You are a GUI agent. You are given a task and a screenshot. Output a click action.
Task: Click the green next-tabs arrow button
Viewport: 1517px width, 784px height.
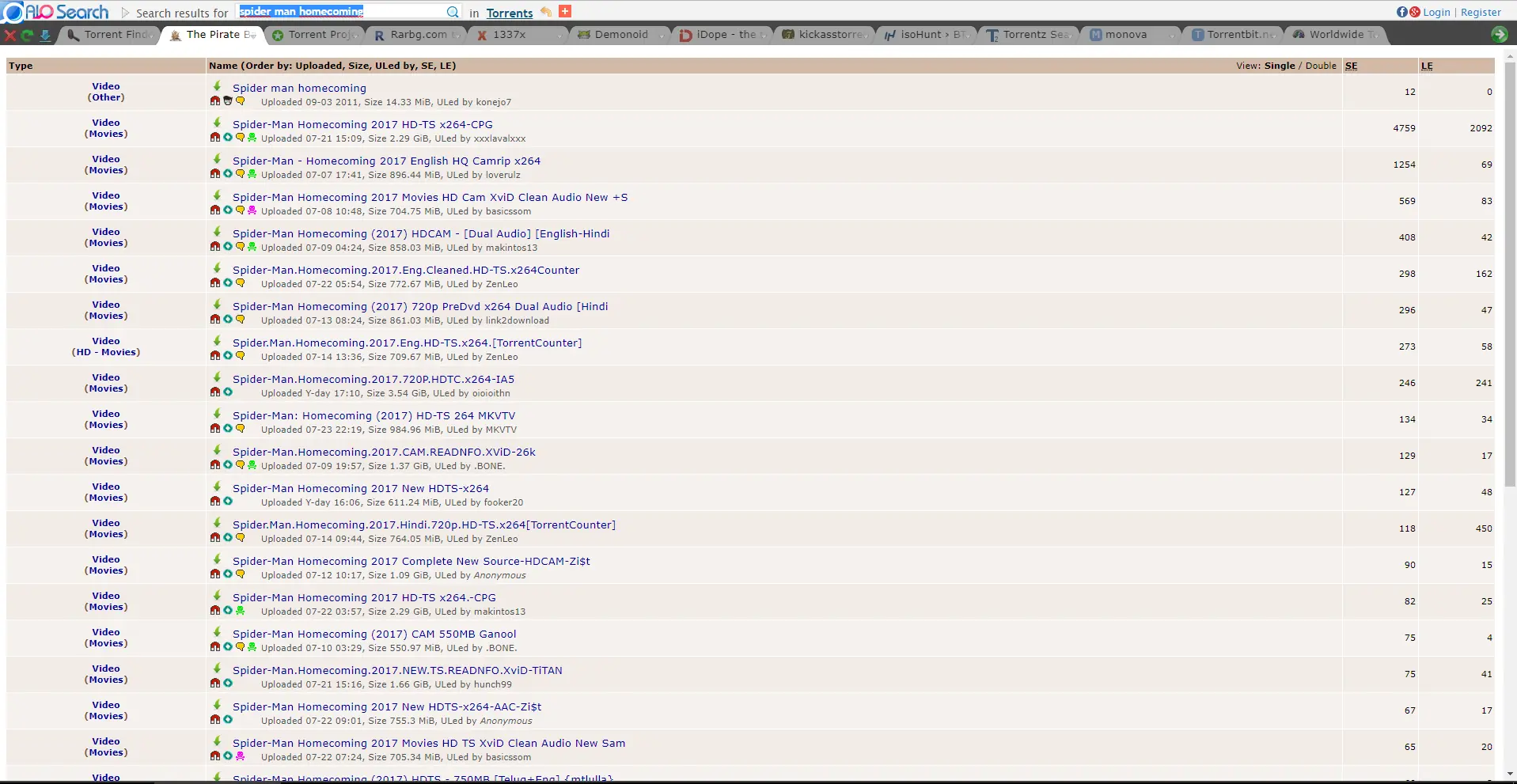(1499, 34)
